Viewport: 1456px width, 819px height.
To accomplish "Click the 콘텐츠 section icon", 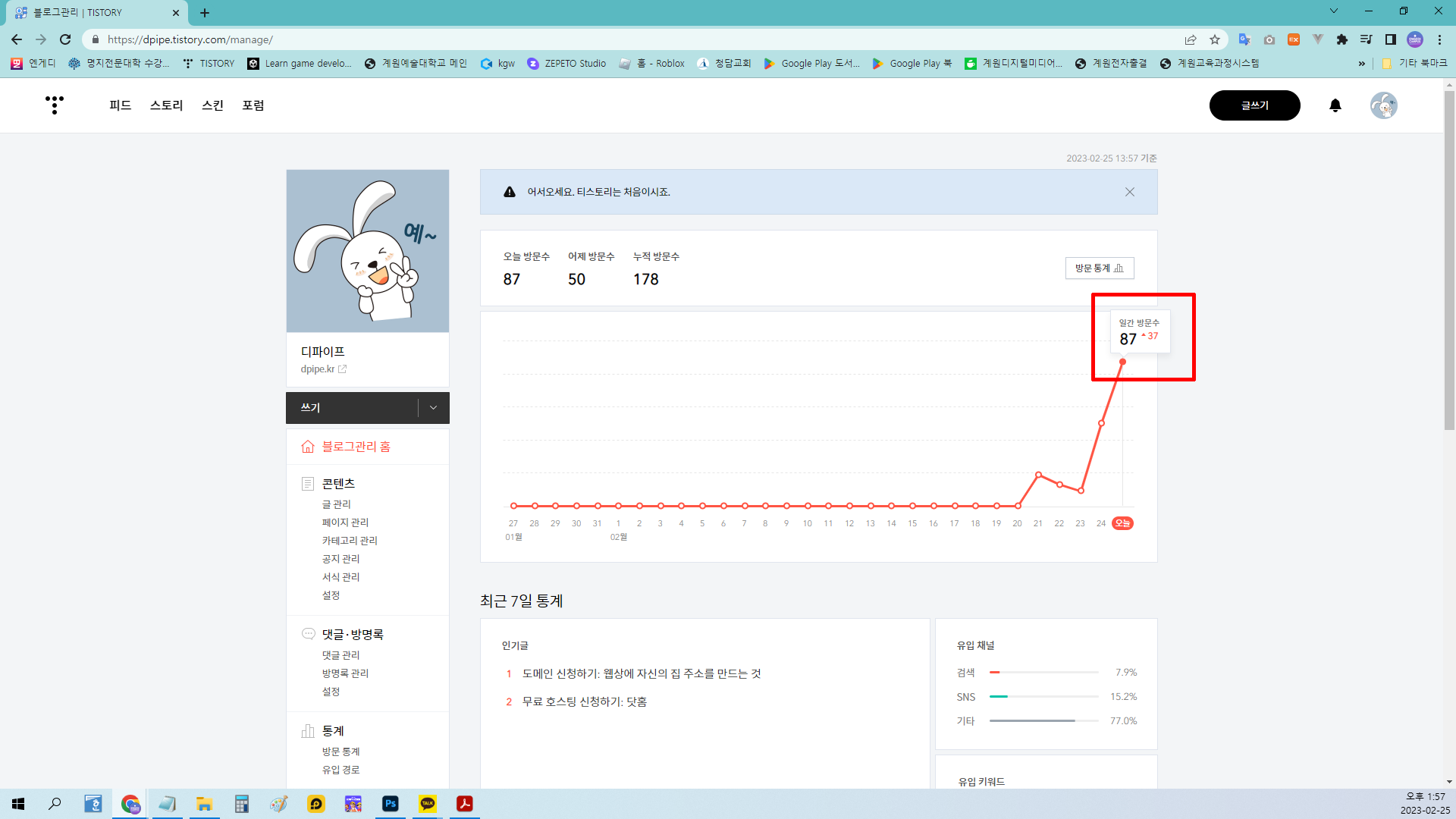I will (308, 484).
